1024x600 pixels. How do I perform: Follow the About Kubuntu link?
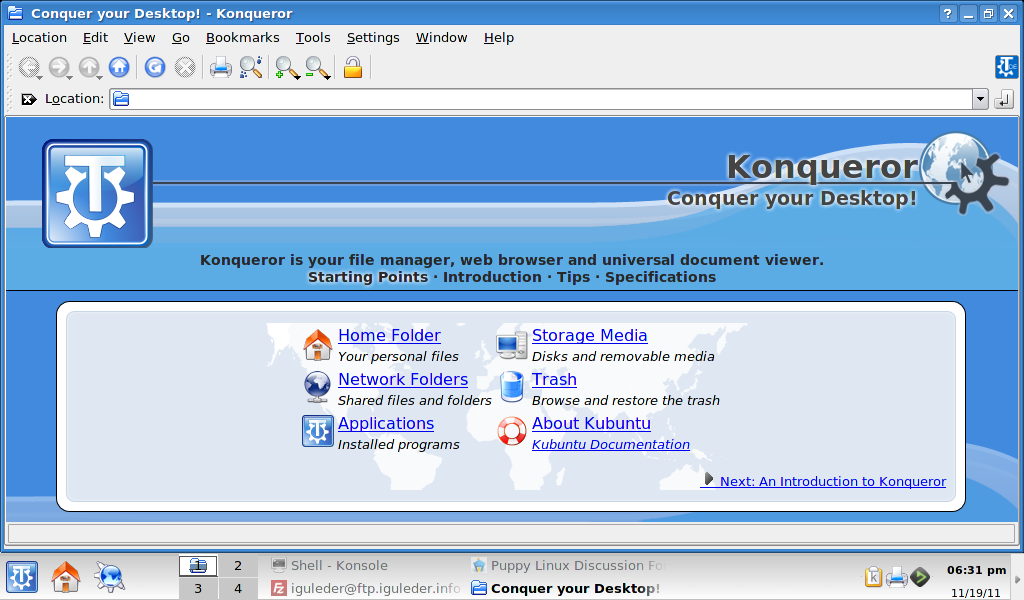[592, 423]
